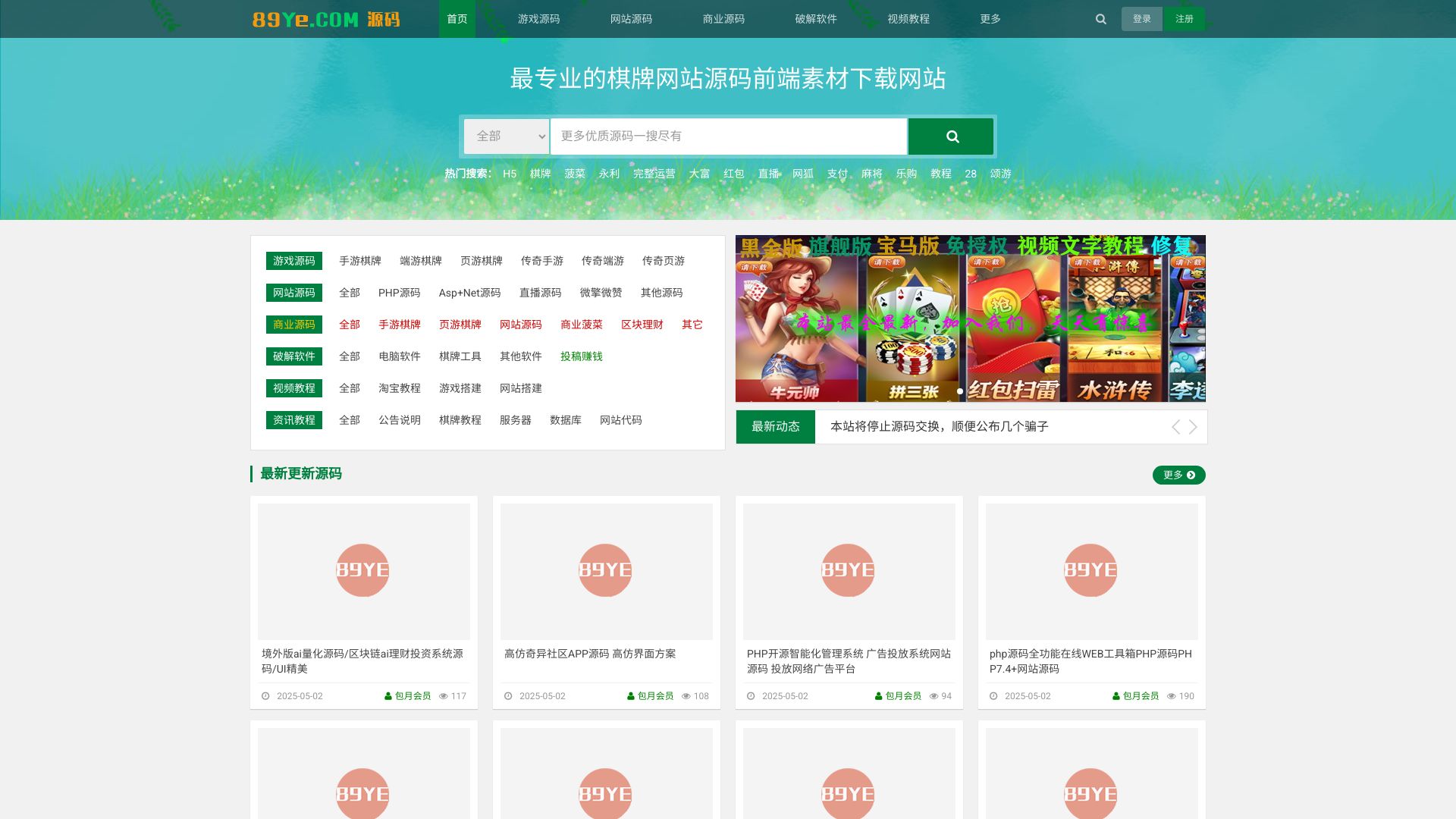Click 包月会员 tag on WEB工具箱 card
Viewport: 1456px width, 819px height.
pos(1136,696)
